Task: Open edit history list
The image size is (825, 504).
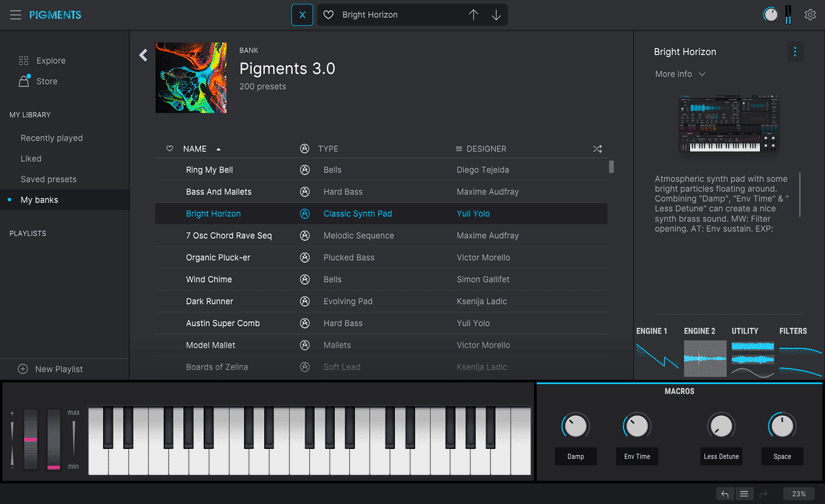Action: click(744, 494)
